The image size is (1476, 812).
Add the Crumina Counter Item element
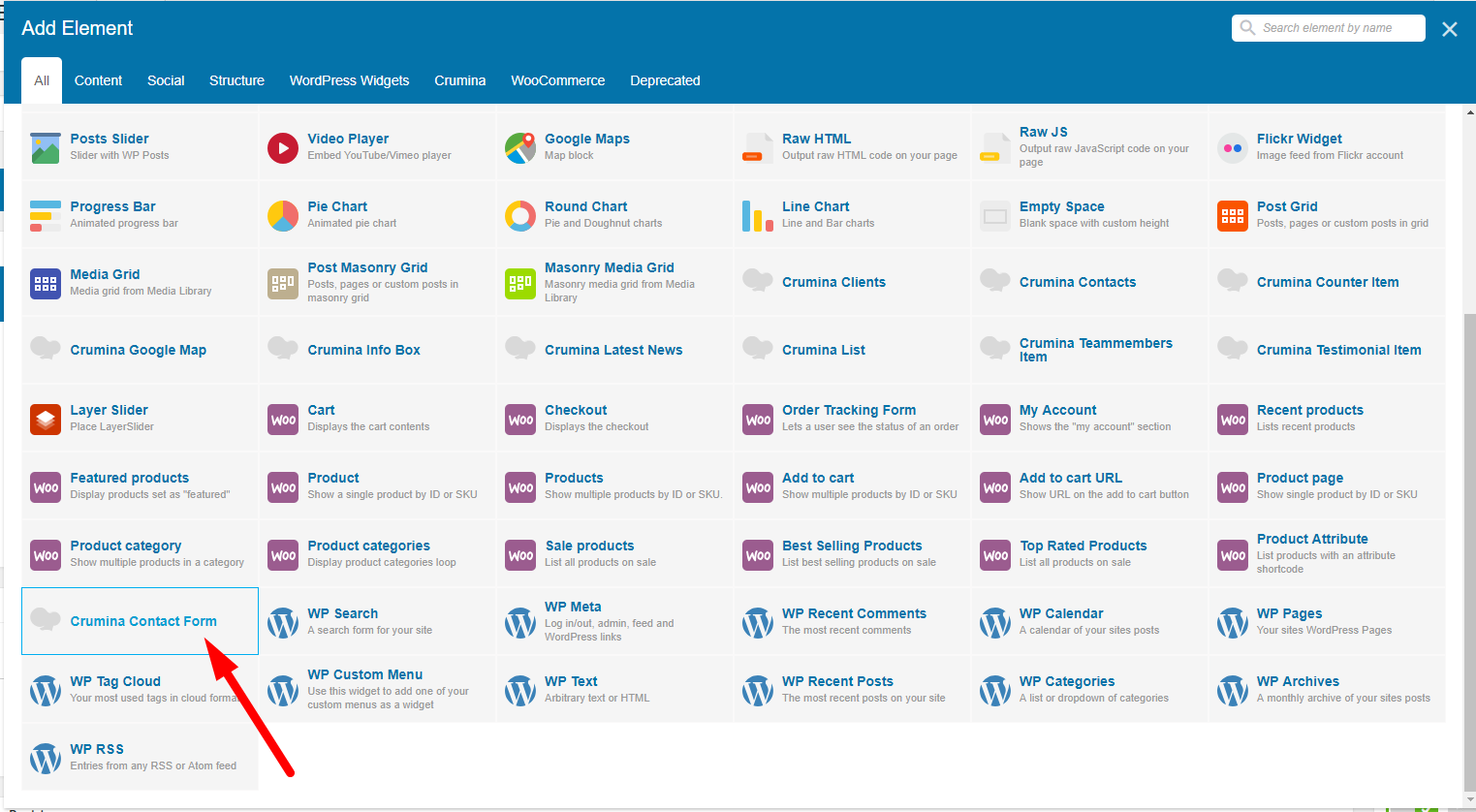(x=1327, y=282)
